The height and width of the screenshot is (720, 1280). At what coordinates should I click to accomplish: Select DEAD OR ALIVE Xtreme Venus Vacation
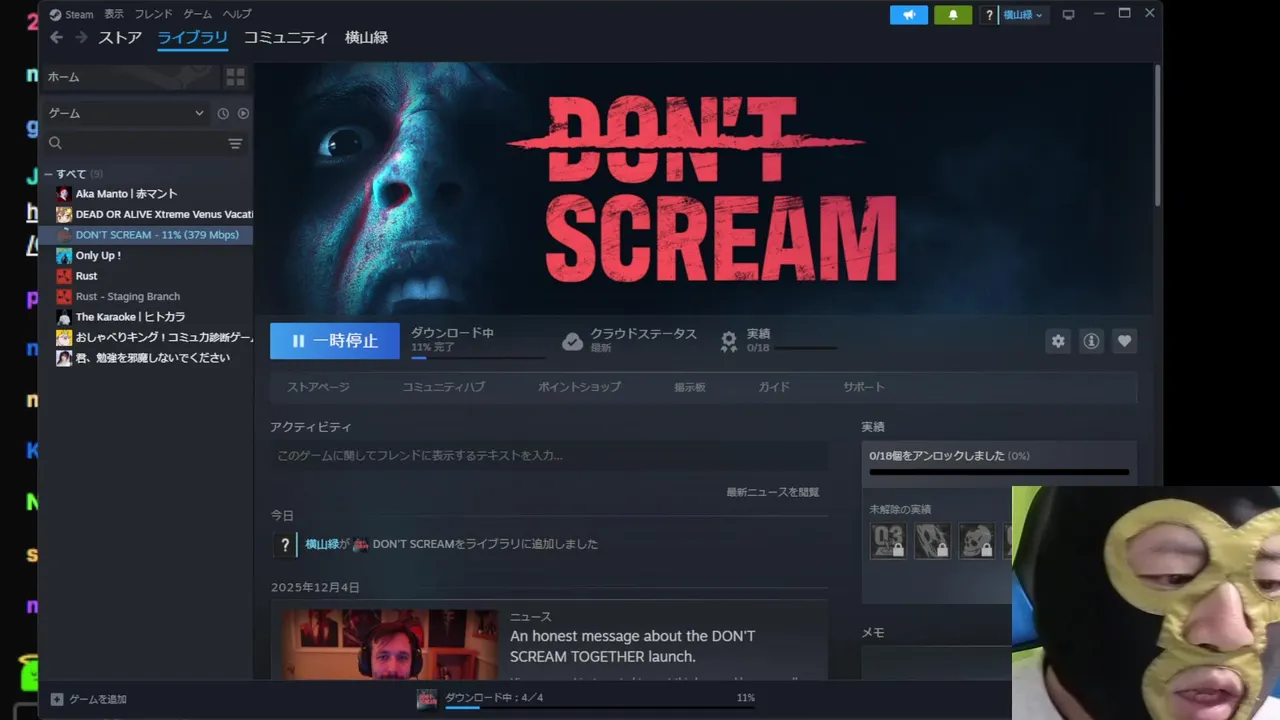click(146, 214)
